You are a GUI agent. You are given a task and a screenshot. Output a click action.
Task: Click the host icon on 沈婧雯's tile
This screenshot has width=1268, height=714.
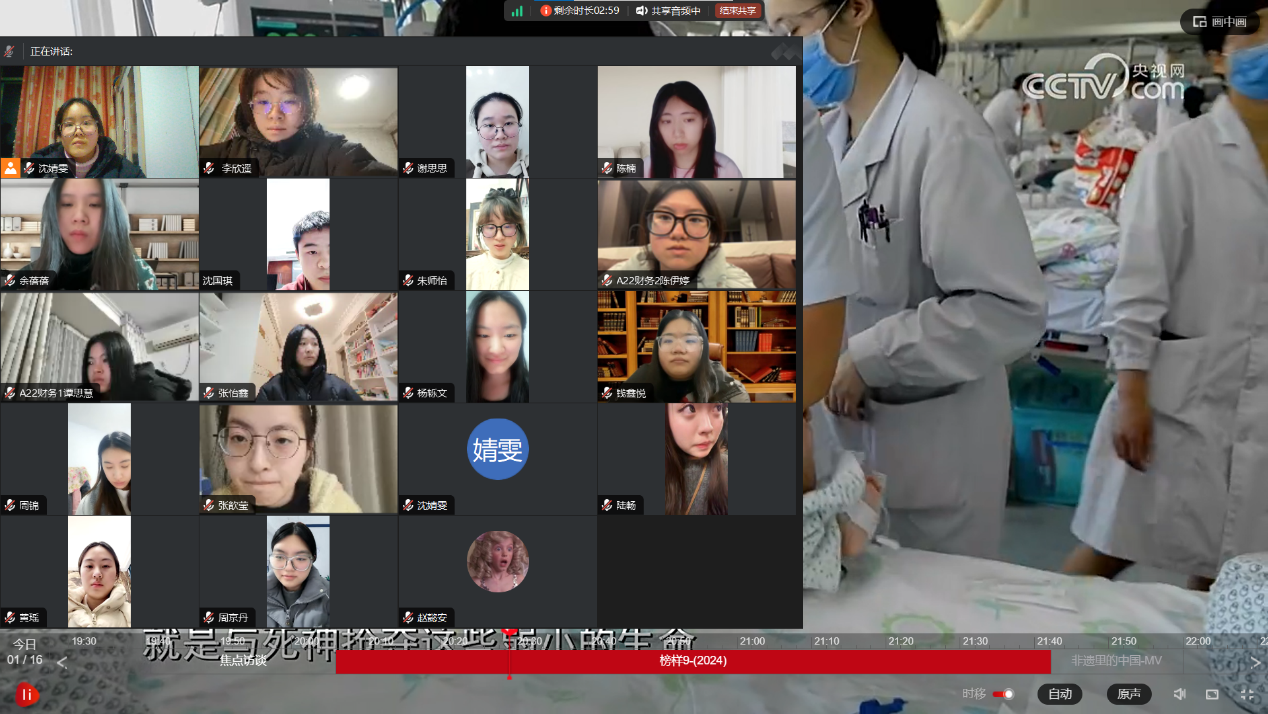tap(11, 168)
